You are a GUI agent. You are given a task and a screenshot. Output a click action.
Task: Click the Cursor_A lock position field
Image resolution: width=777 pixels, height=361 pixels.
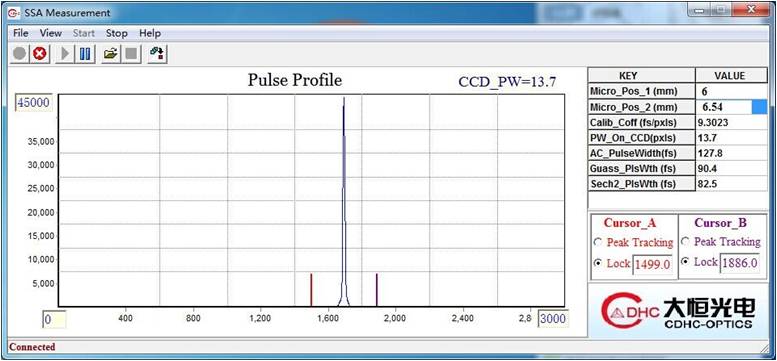tap(653, 264)
